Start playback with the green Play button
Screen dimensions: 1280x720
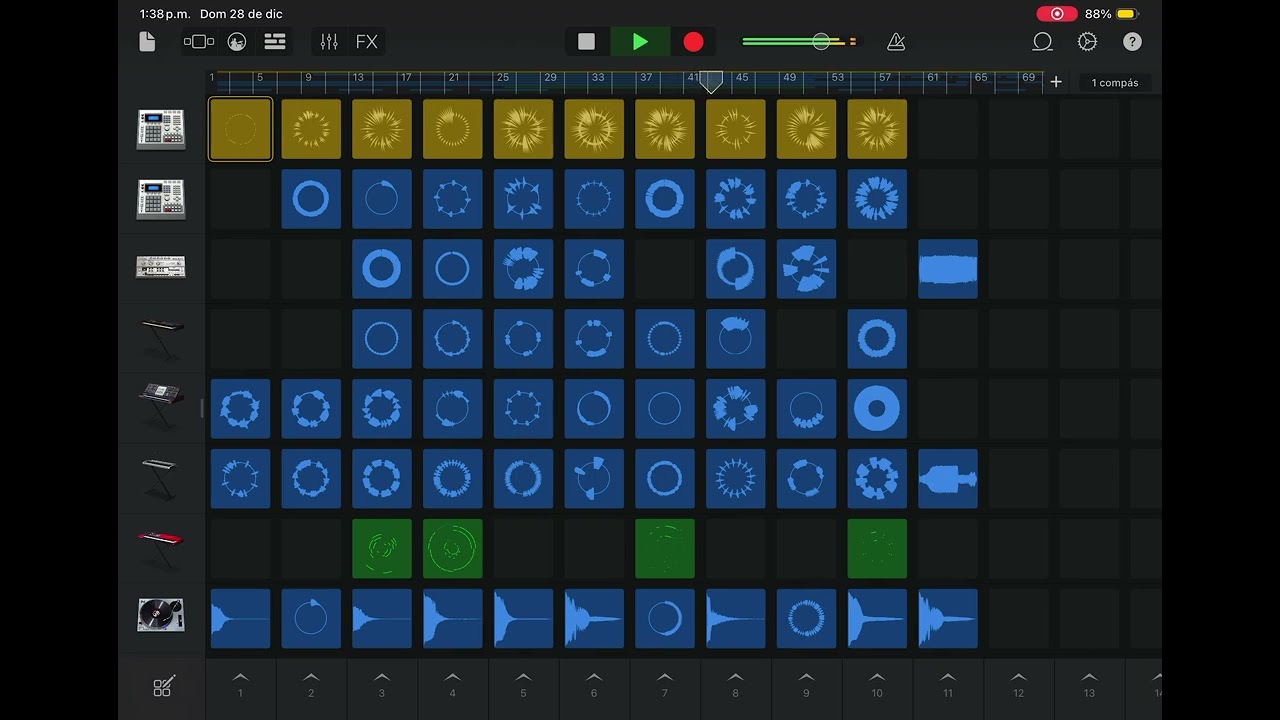click(x=640, y=41)
